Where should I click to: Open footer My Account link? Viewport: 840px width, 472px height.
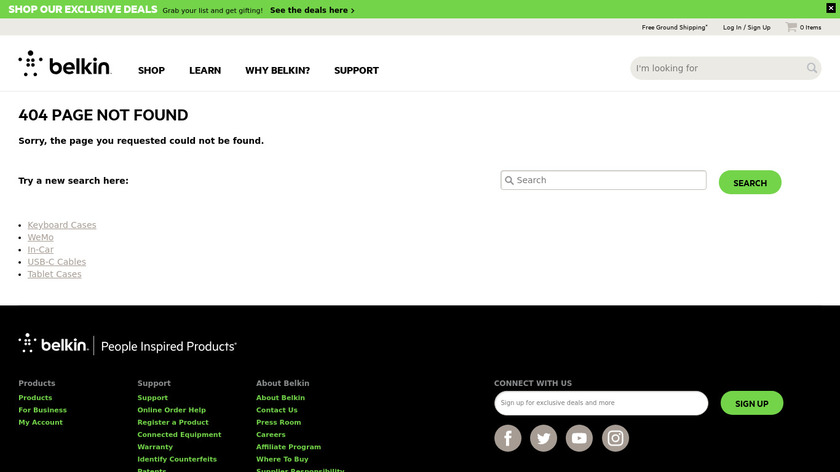pyautogui.click(x=40, y=422)
